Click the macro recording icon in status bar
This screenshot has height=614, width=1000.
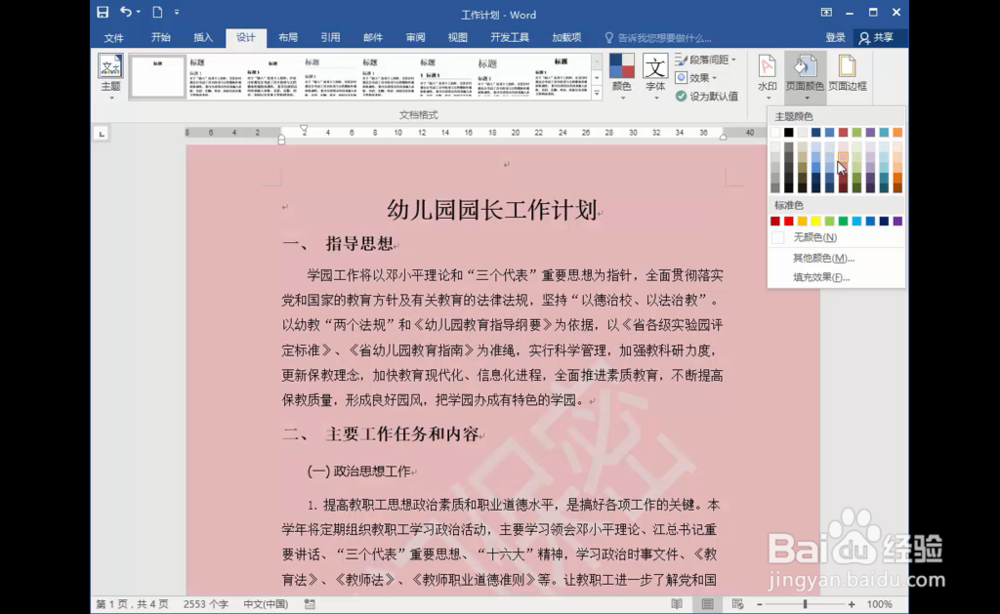310,604
